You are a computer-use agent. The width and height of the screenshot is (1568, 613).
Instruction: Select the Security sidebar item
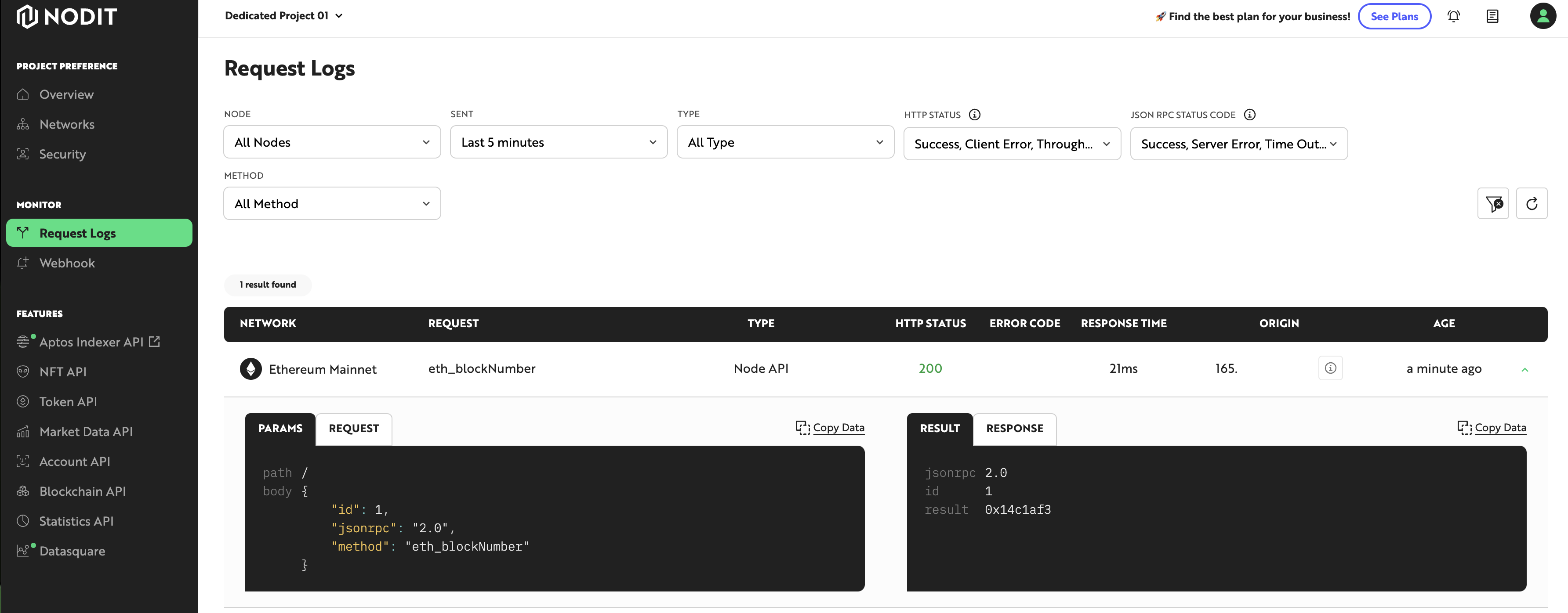[x=62, y=154]
